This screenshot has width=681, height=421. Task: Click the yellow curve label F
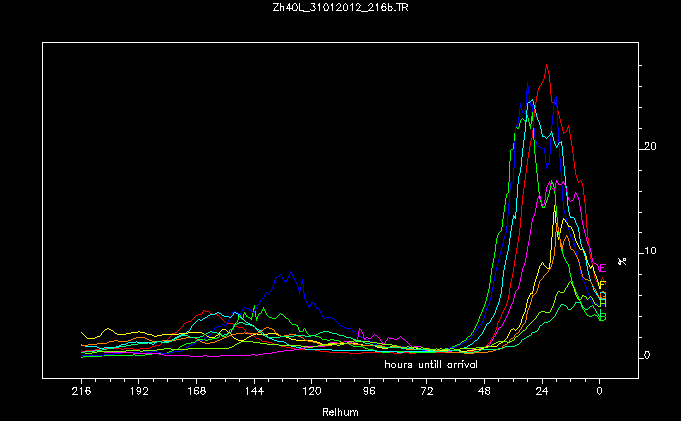[602, 285]
